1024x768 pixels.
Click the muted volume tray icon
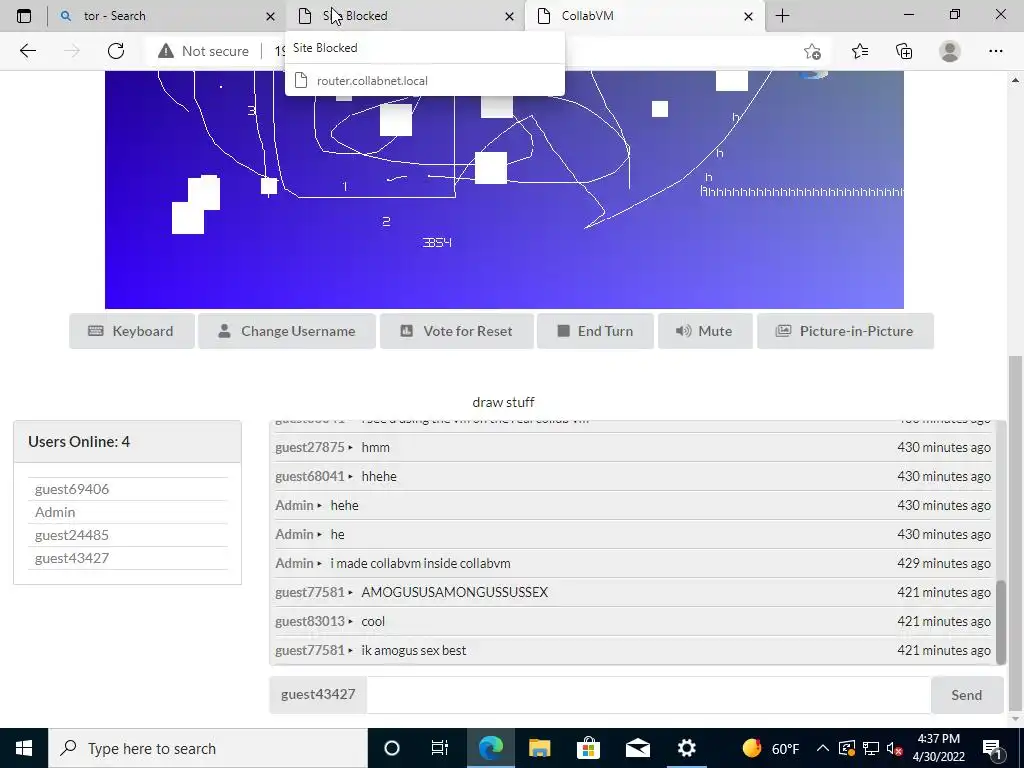click(x=894, y=748)
